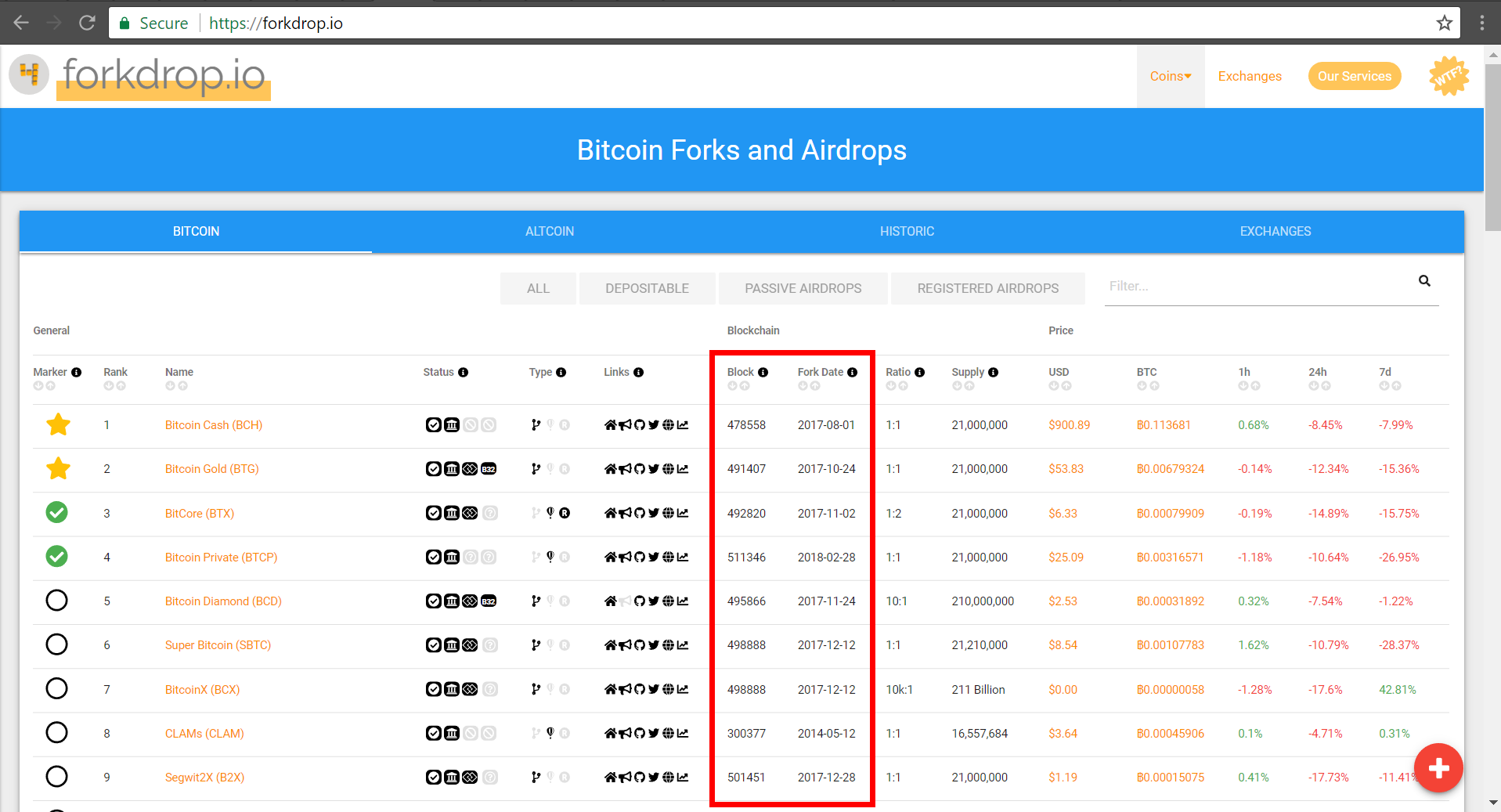The width and height of the screenshot is (1501, 812).
Task: Select the ALL filter button
Action: point(538,288)
